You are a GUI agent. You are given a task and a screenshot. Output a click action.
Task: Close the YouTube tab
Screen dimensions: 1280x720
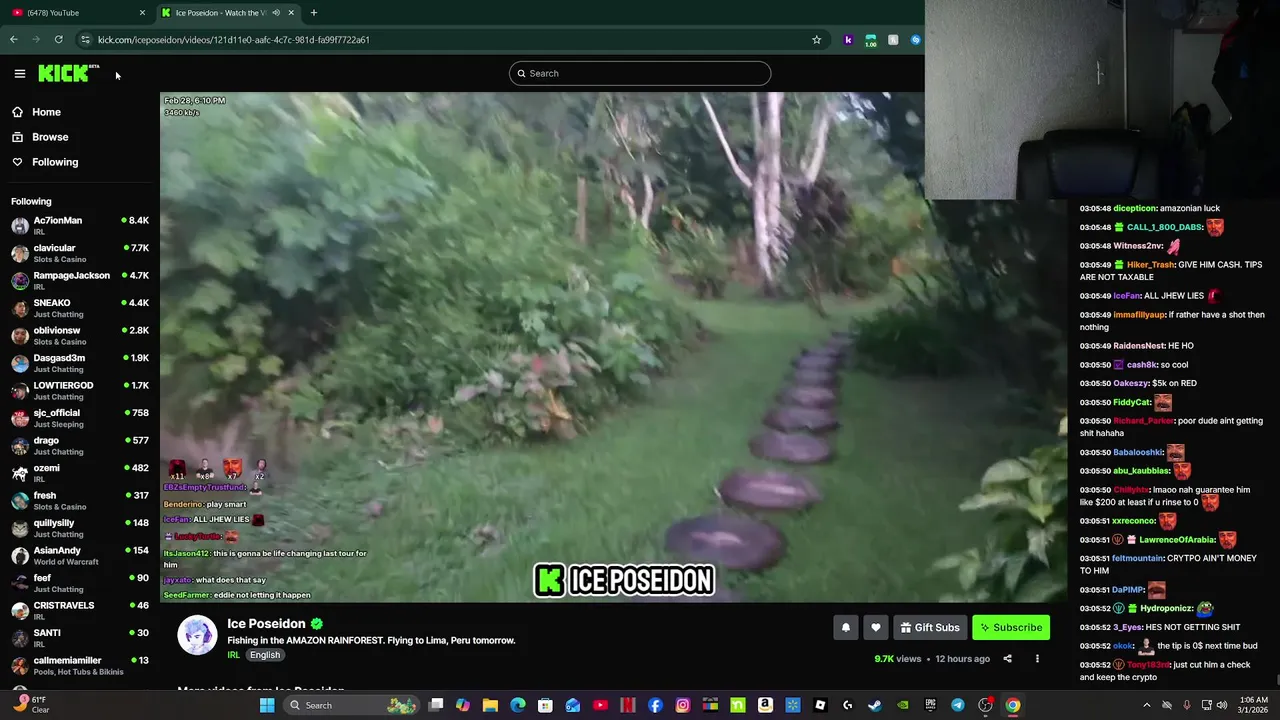(142, 13)
